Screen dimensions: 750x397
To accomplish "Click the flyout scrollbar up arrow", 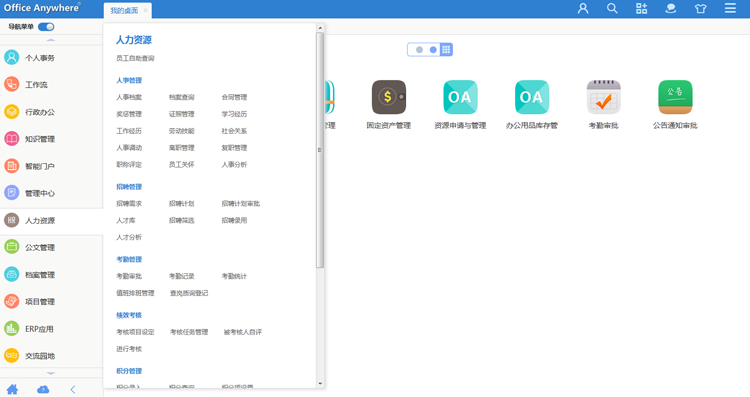I will tap(320, 28).
